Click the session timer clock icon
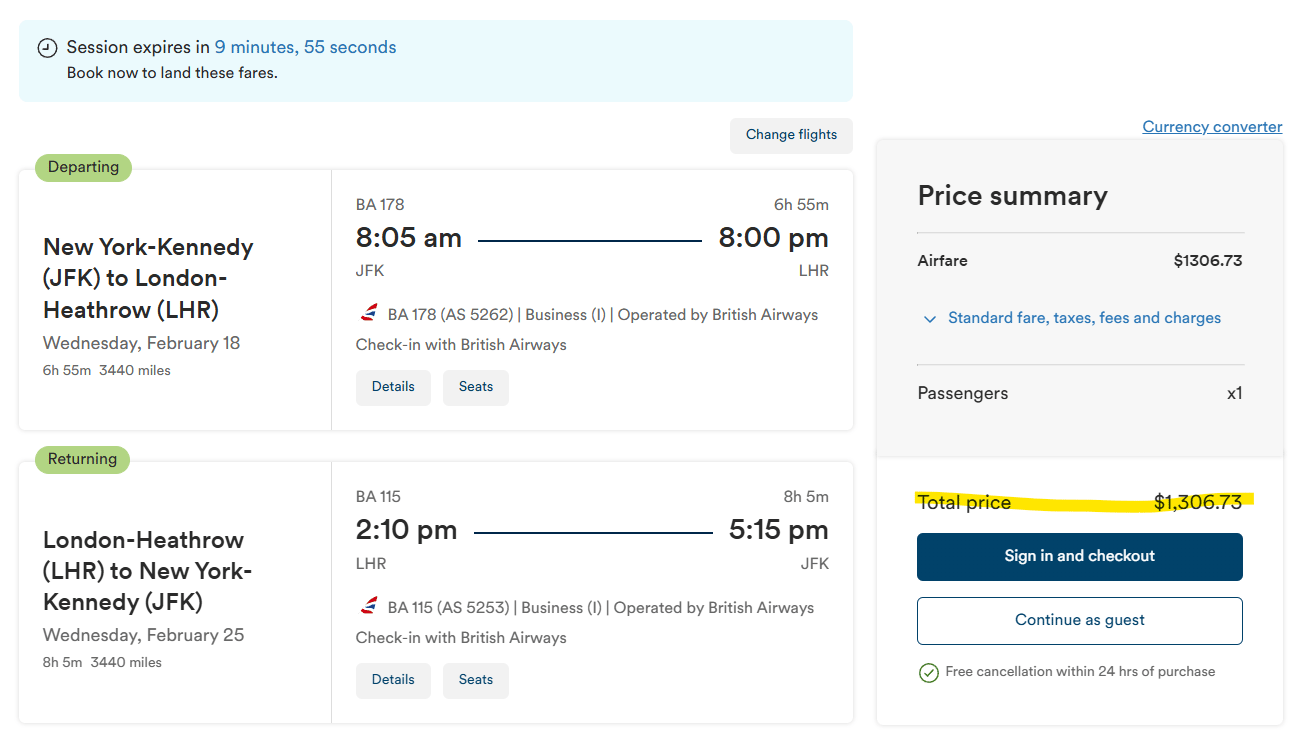The width and height of the screenshot is (1308, 746). pyautogui.click(x=47, y=48)
